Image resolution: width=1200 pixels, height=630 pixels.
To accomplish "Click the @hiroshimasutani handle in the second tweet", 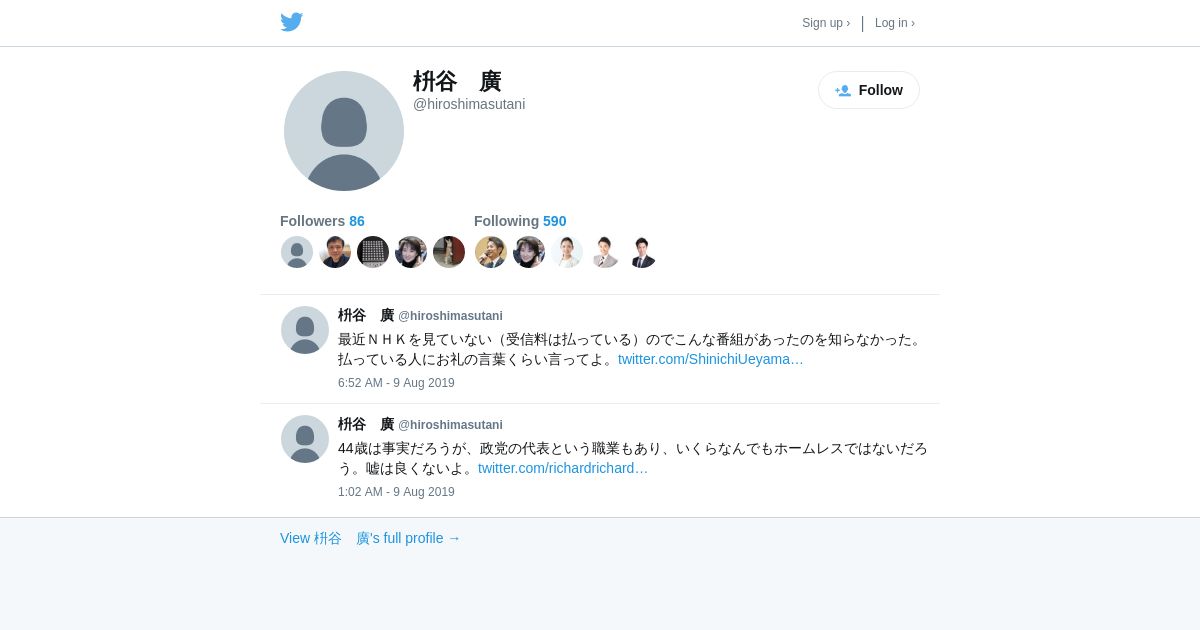I will [451, 425].
